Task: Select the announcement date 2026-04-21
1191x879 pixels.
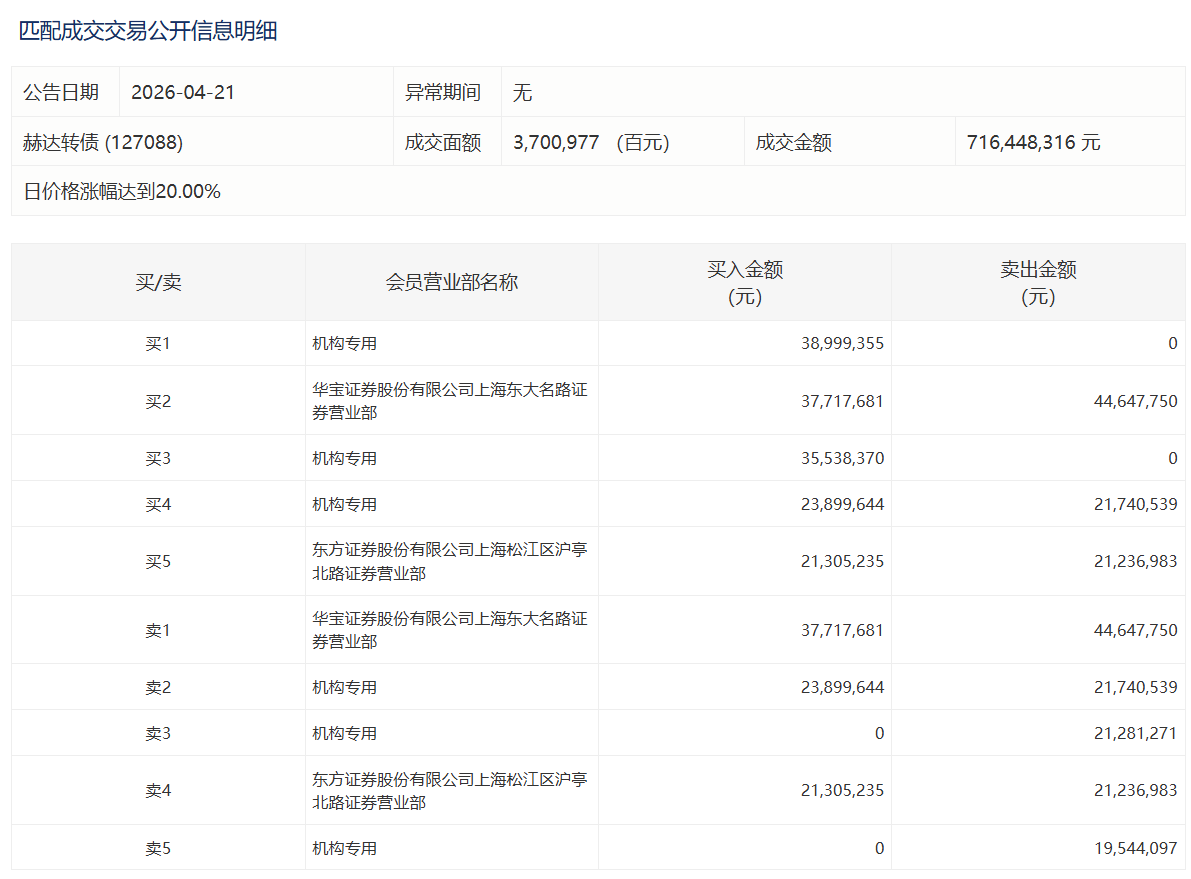Action: pyautogui.click(x=183, y=92)
